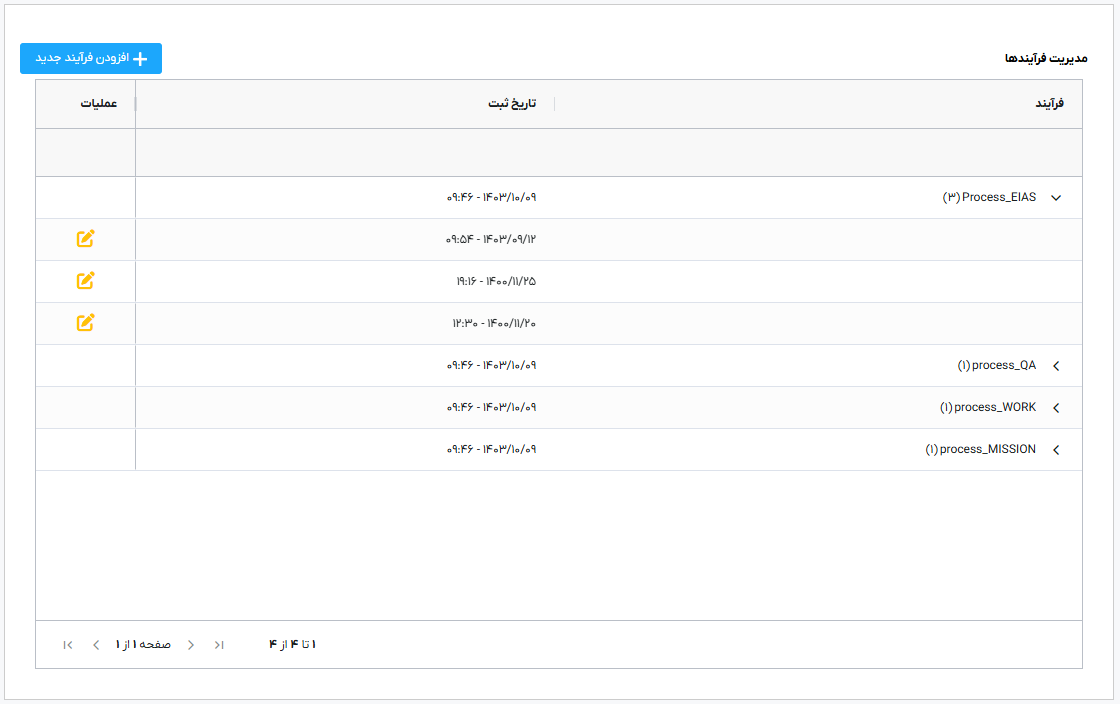1120x704 pixels.
Task: Select the process_MISSION row label
Action: point(980,450)
